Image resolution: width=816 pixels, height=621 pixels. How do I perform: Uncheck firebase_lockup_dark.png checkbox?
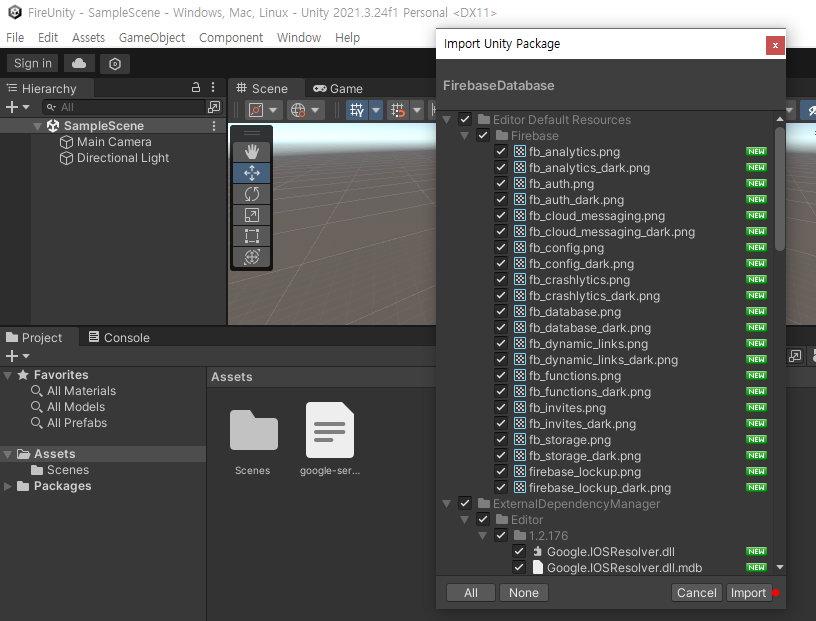click(x=501, y=488)
